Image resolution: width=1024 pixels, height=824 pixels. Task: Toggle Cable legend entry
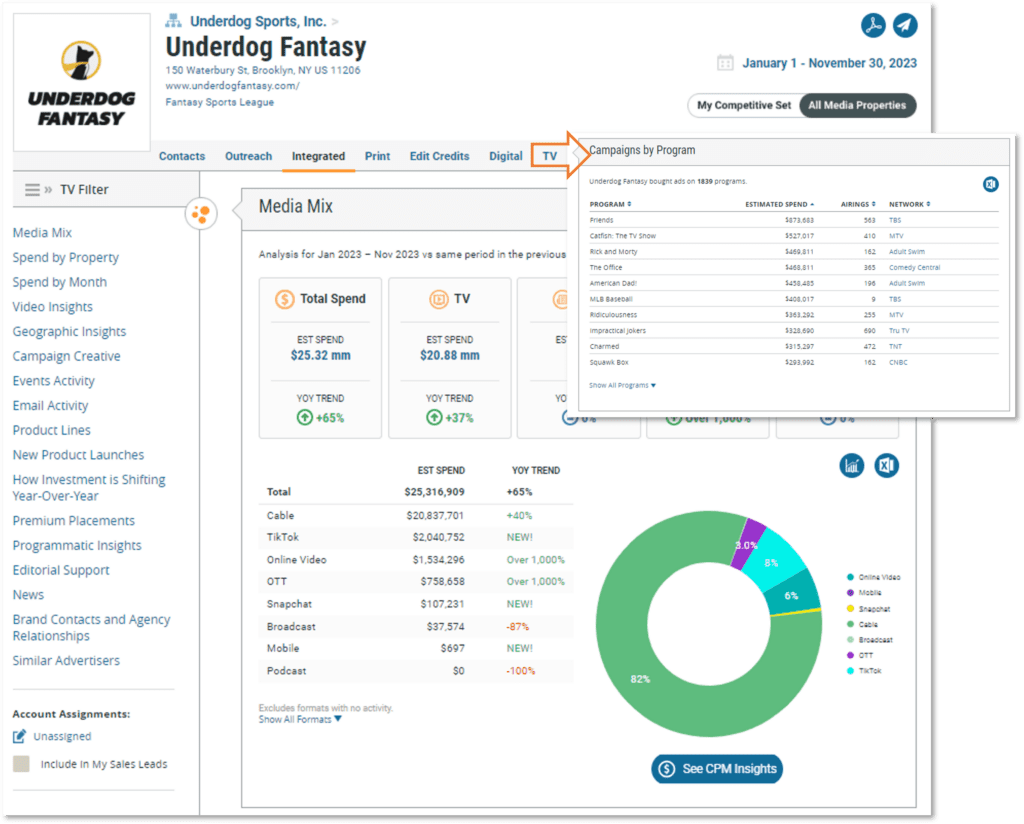pyautogui.click(x=862, y=624)
